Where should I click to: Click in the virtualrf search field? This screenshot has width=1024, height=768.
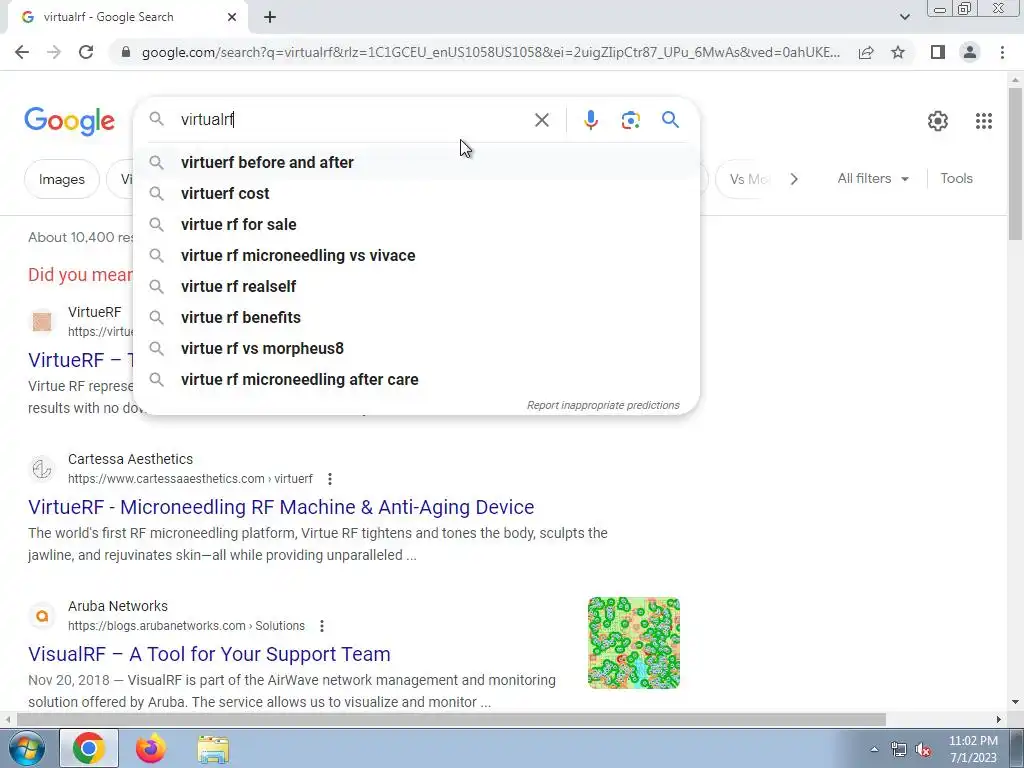(353, 120)
